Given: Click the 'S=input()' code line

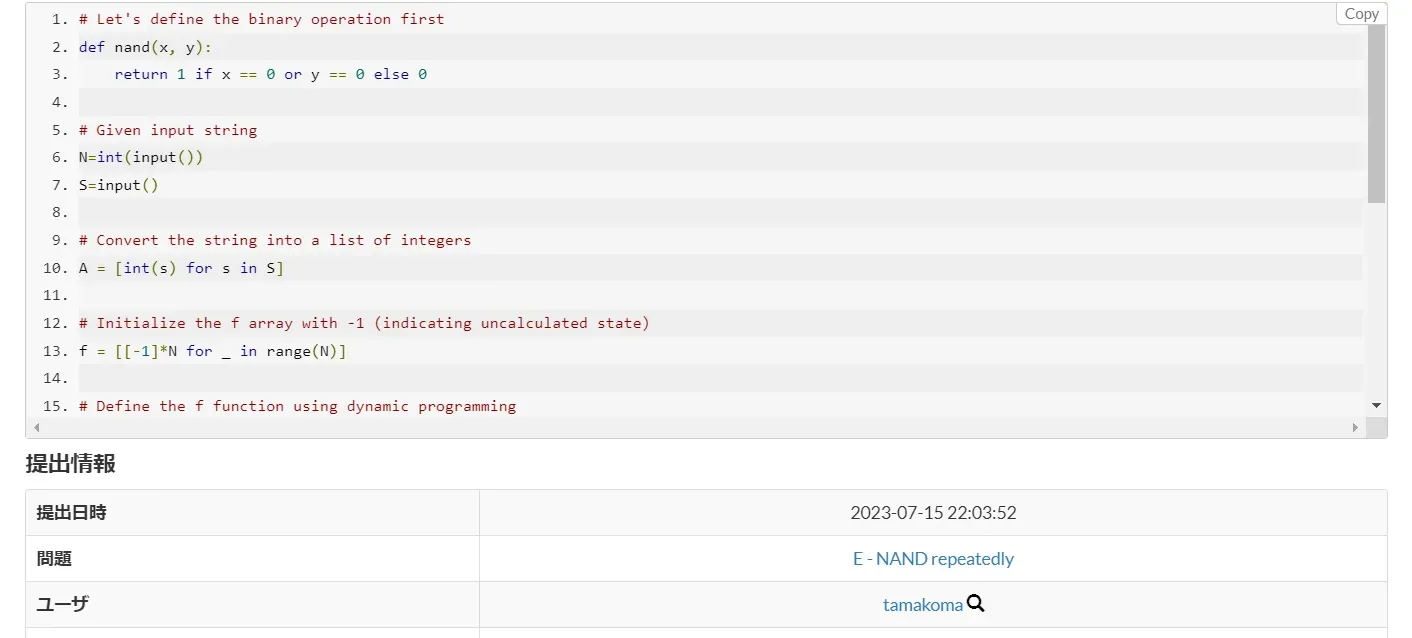Looking at the screenshot, I should pyautogui.click(x=118, y=185).
